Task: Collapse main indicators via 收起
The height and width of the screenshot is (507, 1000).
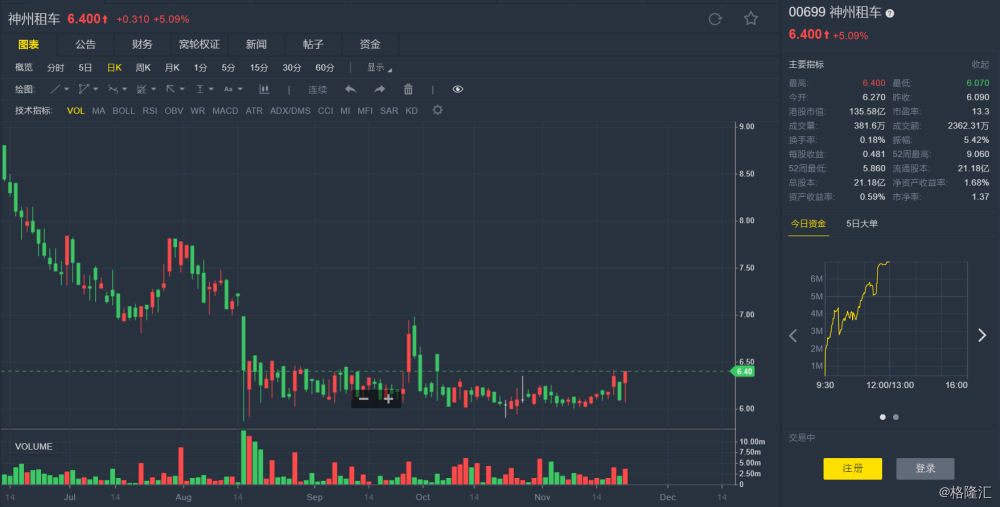Action: 980,64
